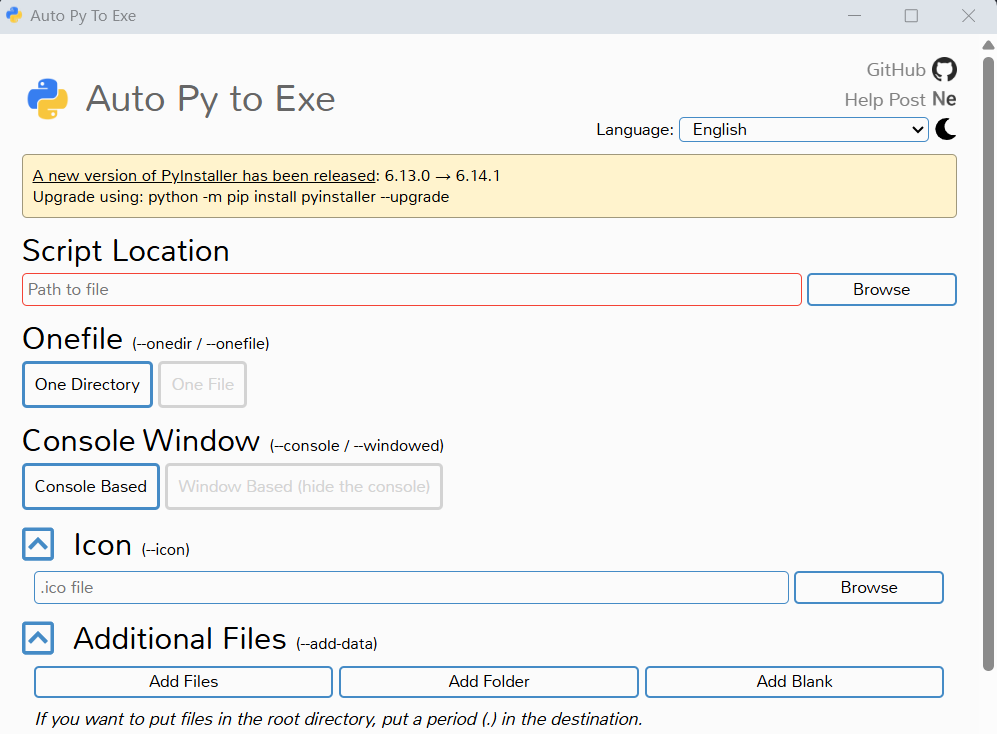Select the One File option
Viewport: 997px width, 734px height.
click(203, 384)
